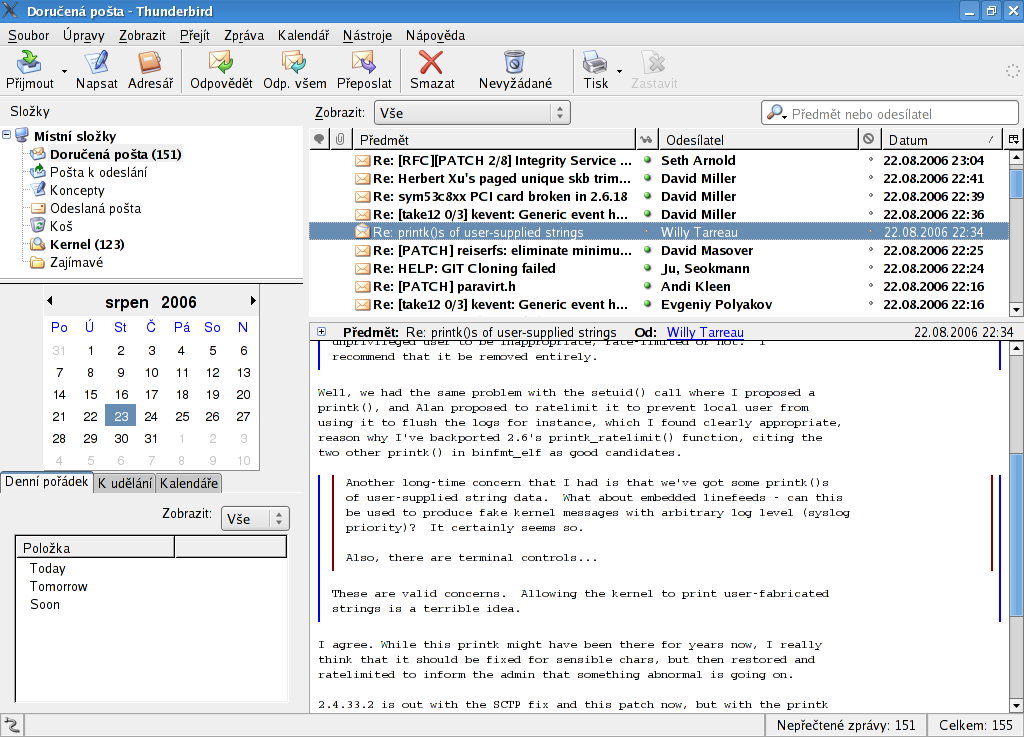The image size is (1024, 737).
Task: Sort by junk status column icon
Action: [869, 139]
